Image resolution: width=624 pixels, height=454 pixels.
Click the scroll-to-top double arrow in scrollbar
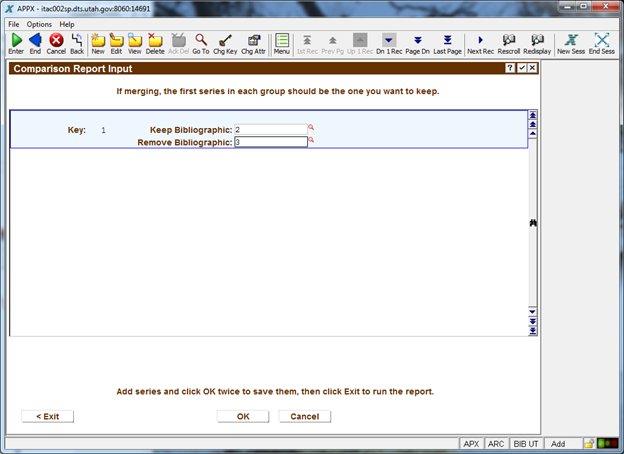click(532, 115)
